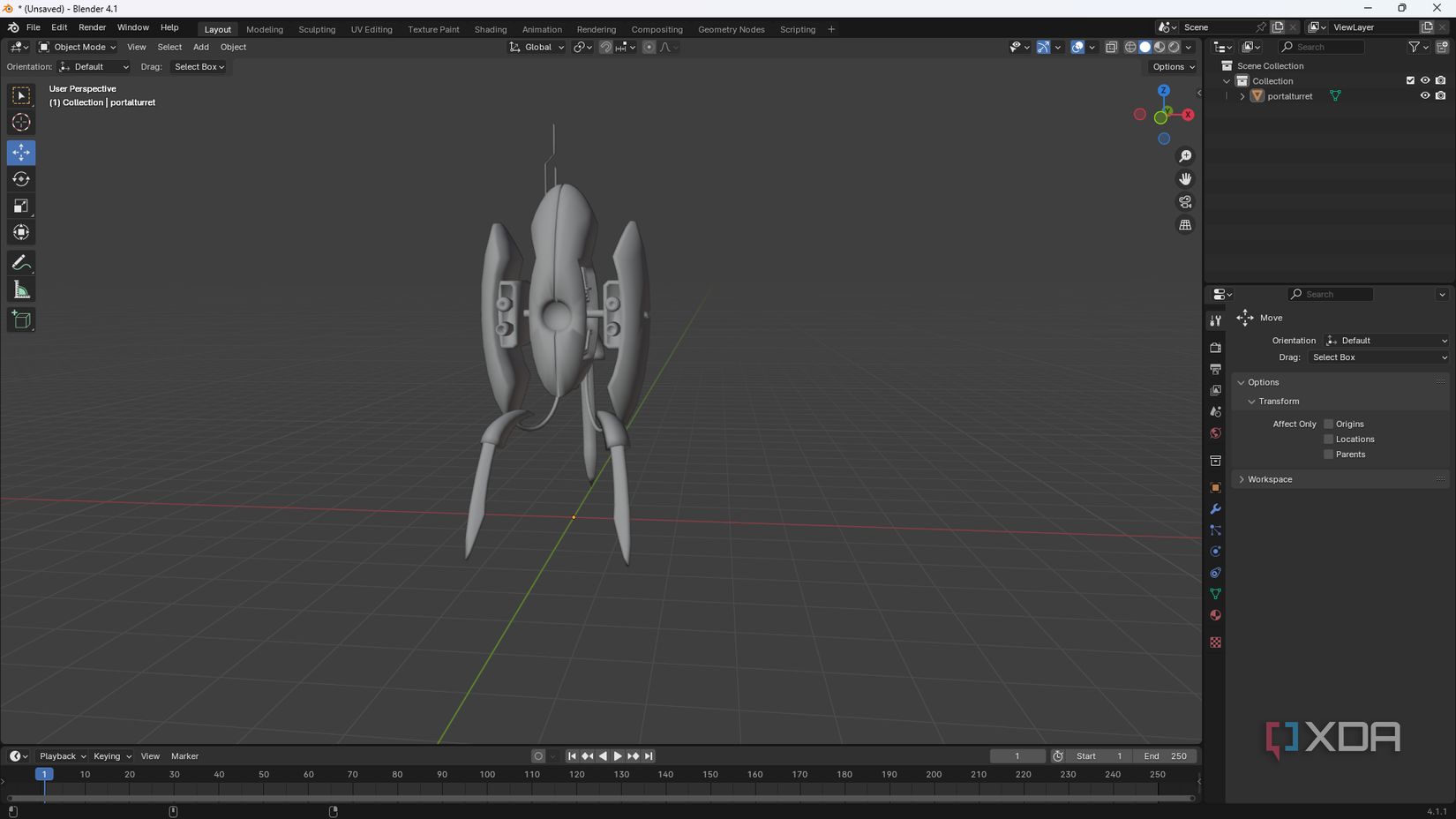Click the outliner Search field
The image size is (1456, 819).
pyautogui.click(x=1321, y=47)
